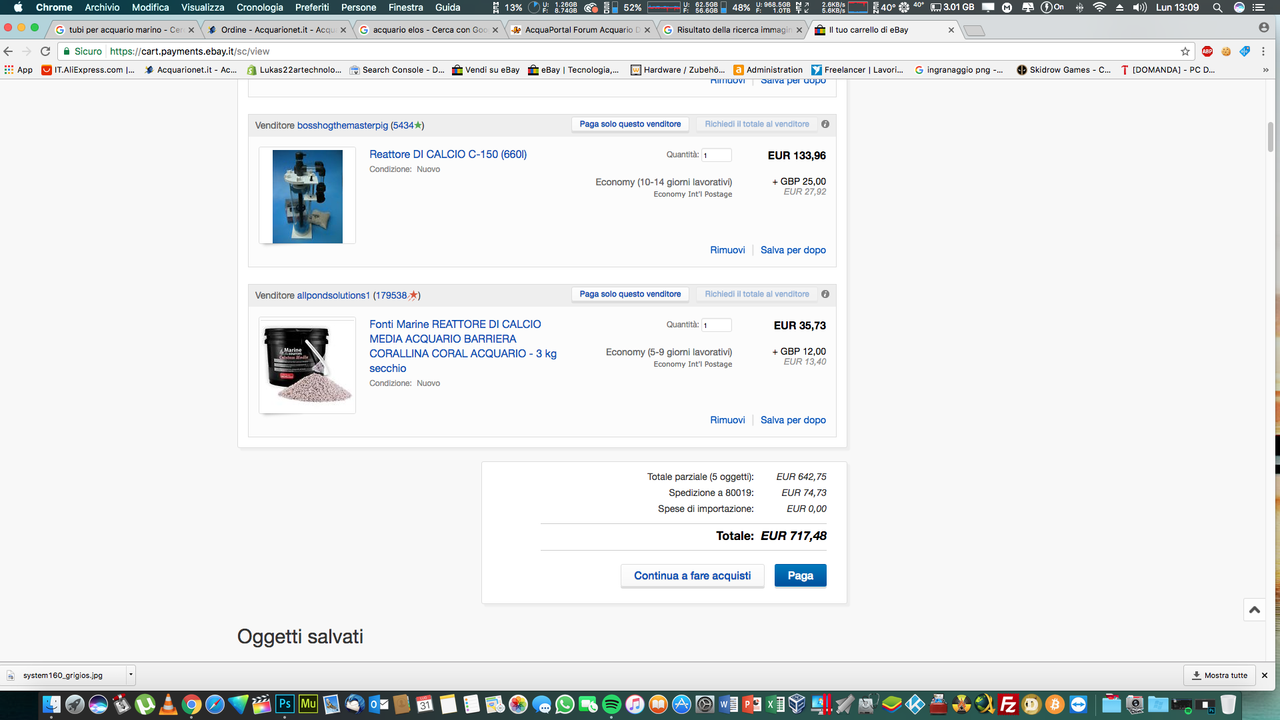Remove the Reattore DI CALCIO C-150 item
Screen dimensions: 1280x720
click(727, 250)
